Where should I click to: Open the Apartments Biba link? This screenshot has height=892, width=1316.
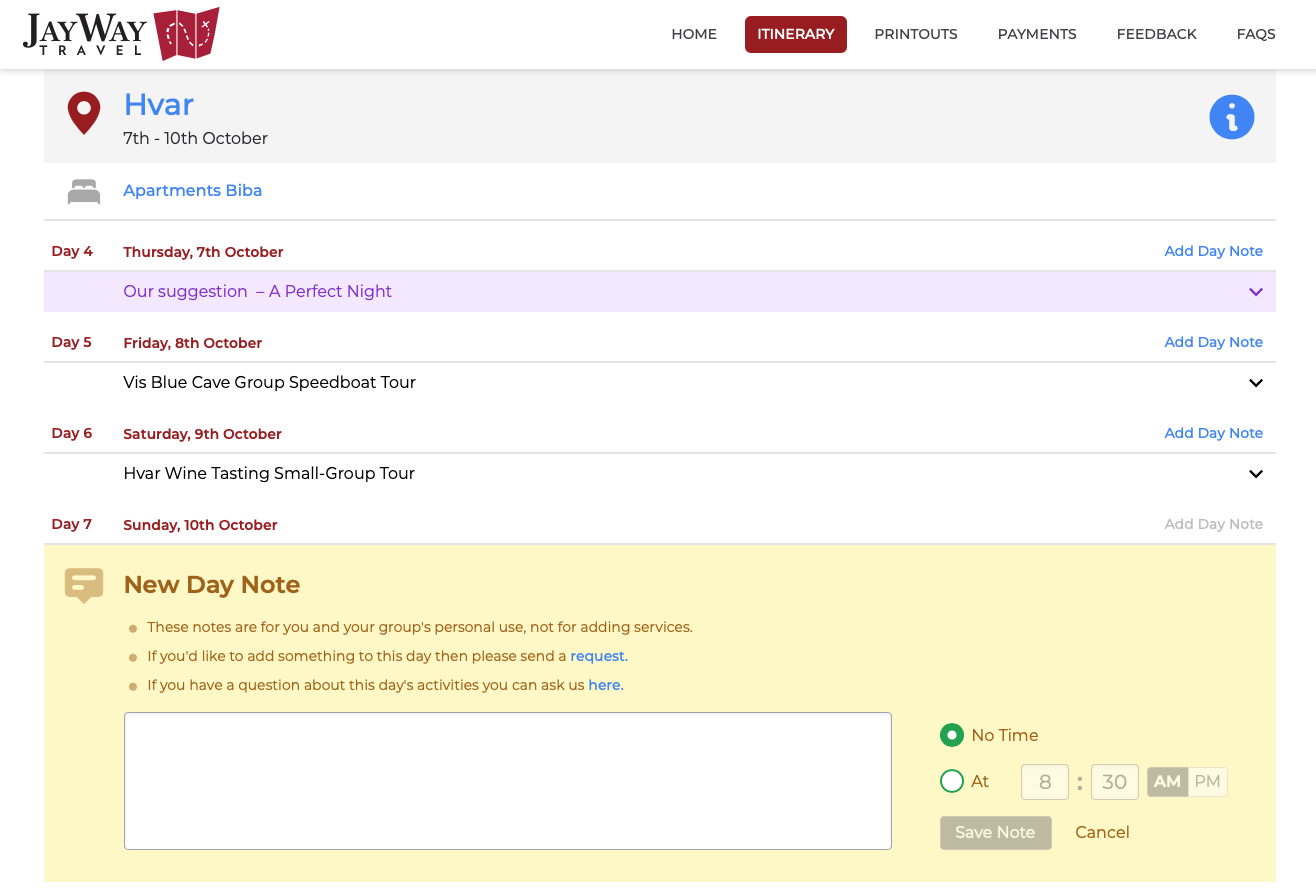[193, 191]
